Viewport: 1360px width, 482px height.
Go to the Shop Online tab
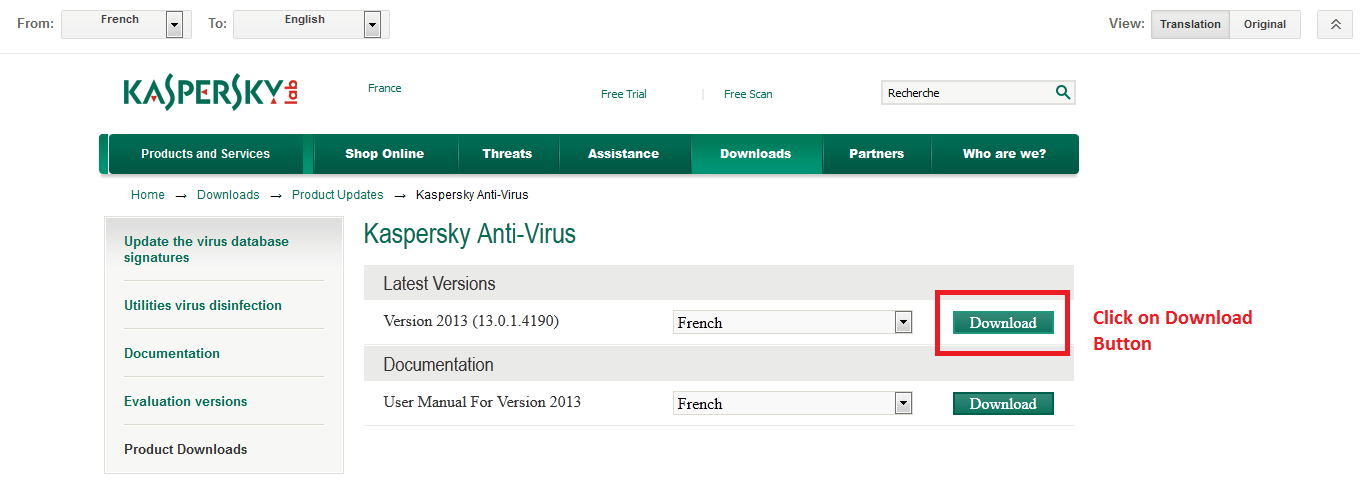click(x=384, y=154)
